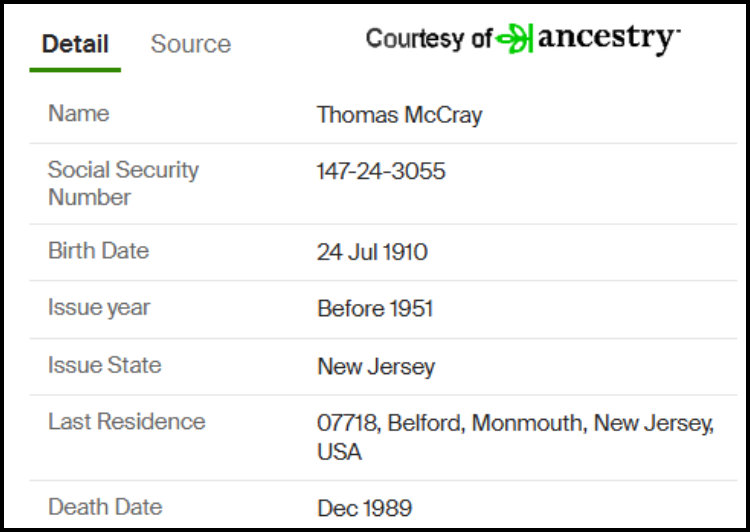Click the Last Residence label
The height and width of the screenshot is (532, 750).
[127, 421]
